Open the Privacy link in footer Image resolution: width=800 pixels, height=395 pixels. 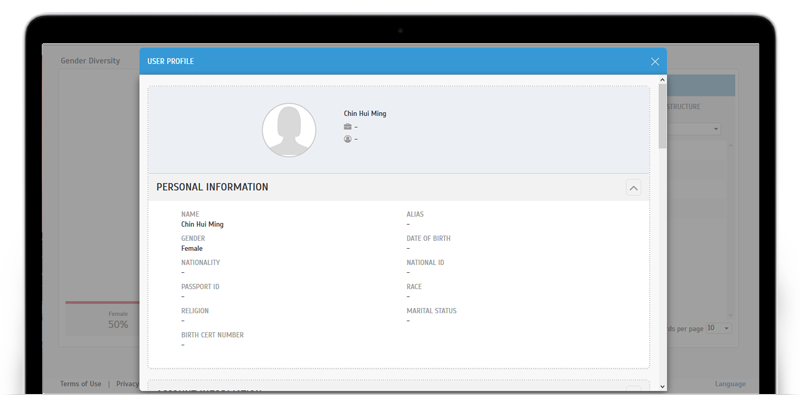pyautogui.click(x=127, y=384)
